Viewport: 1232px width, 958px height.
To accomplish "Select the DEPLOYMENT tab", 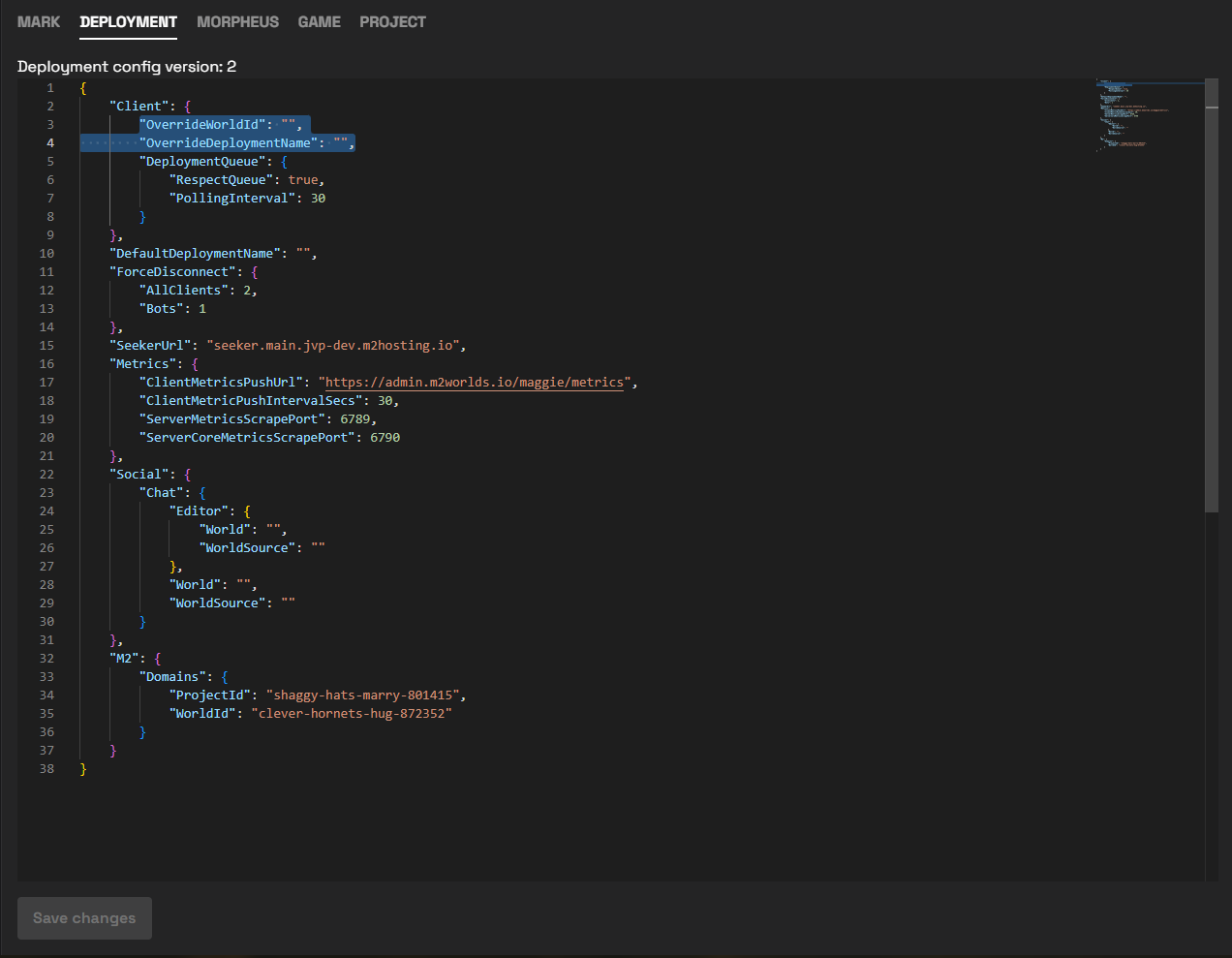I will tap(128, 21).
